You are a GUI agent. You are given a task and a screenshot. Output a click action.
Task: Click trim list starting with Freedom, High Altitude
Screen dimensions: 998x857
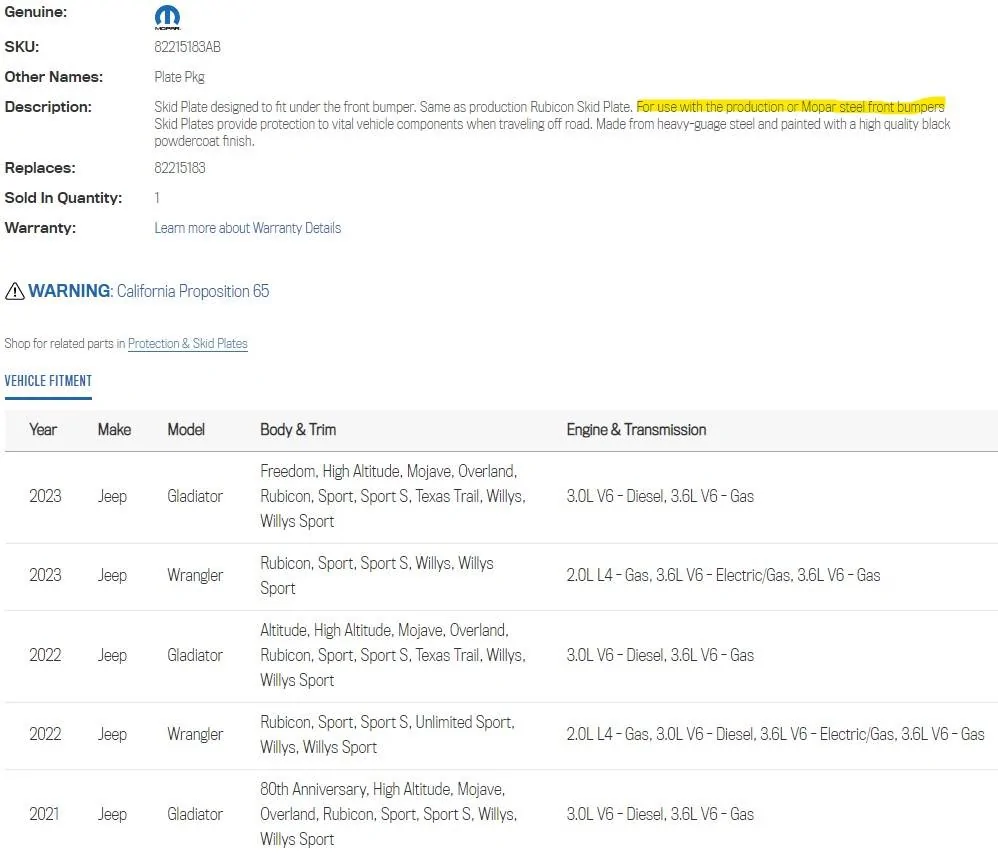tap(393, 497)
